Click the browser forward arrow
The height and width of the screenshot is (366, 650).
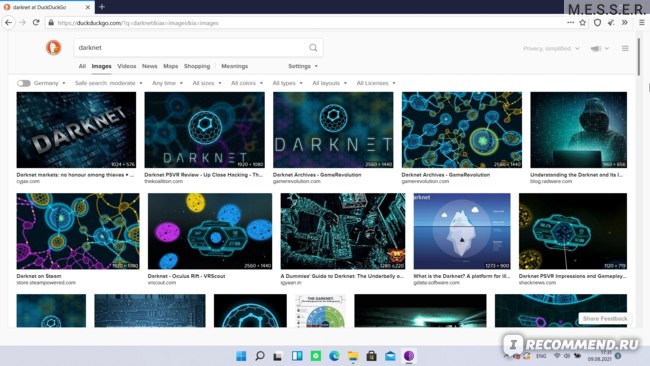22,23
